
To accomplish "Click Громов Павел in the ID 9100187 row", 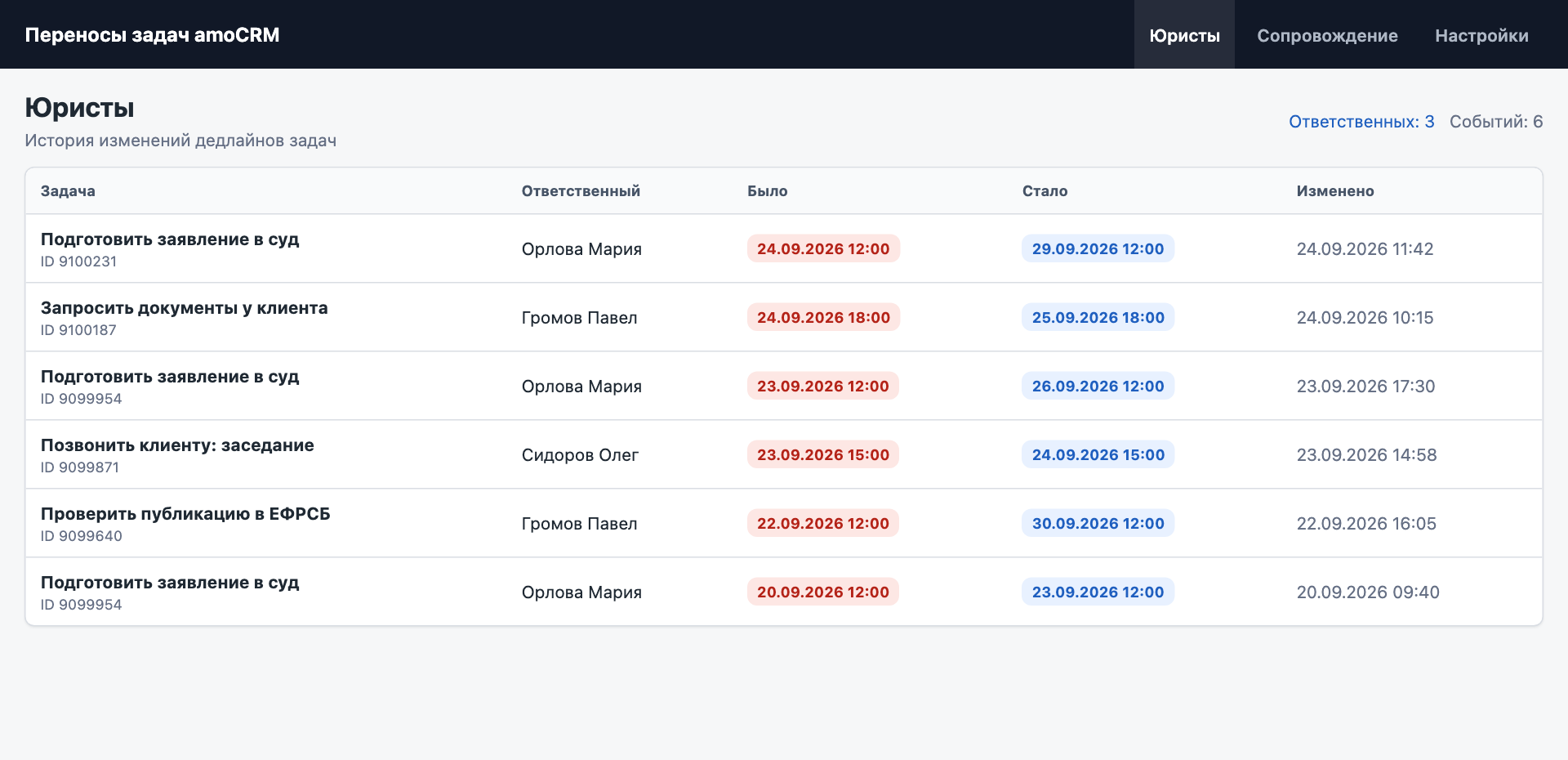I will [579, 318].
